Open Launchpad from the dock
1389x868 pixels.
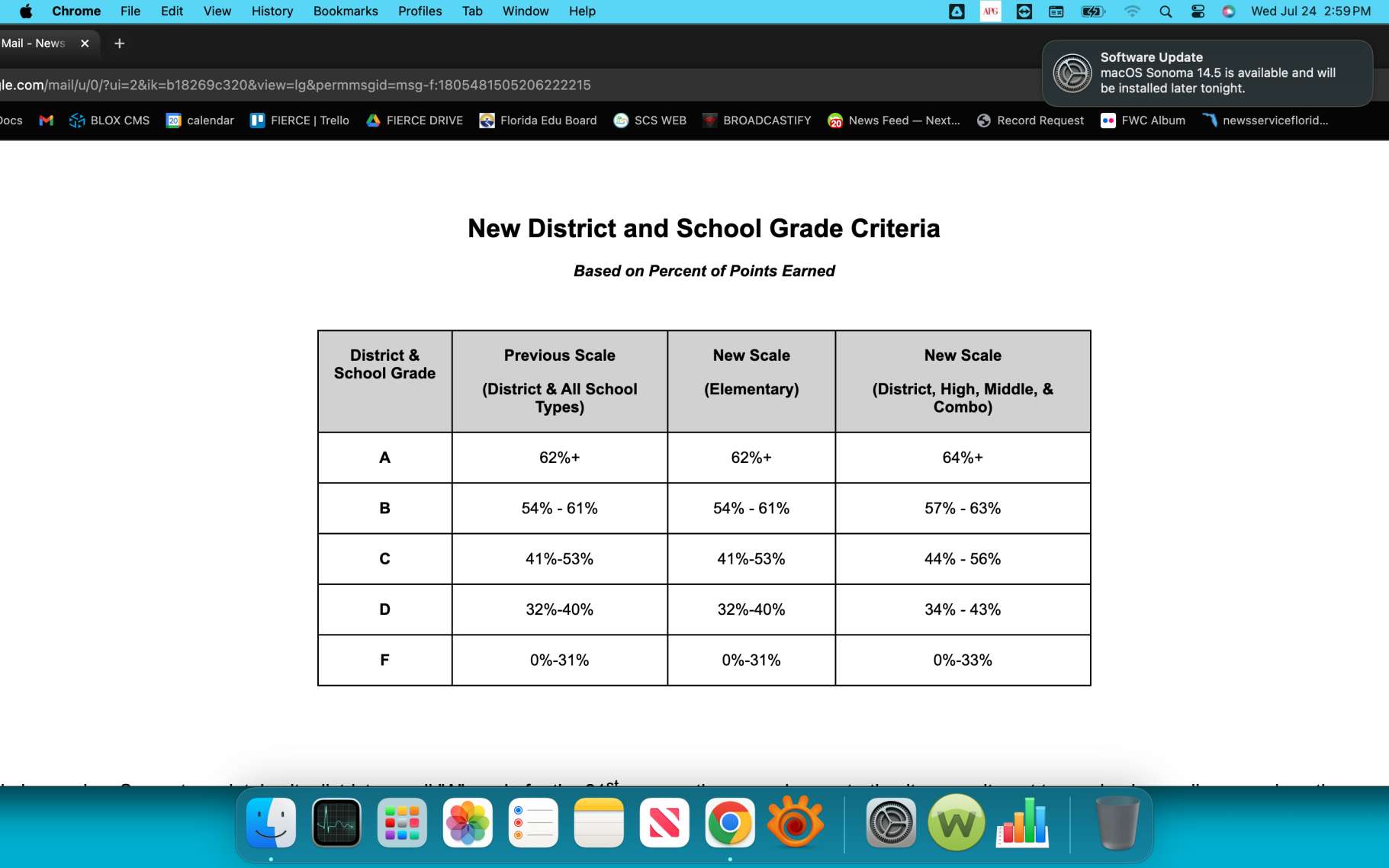[402, 823]
